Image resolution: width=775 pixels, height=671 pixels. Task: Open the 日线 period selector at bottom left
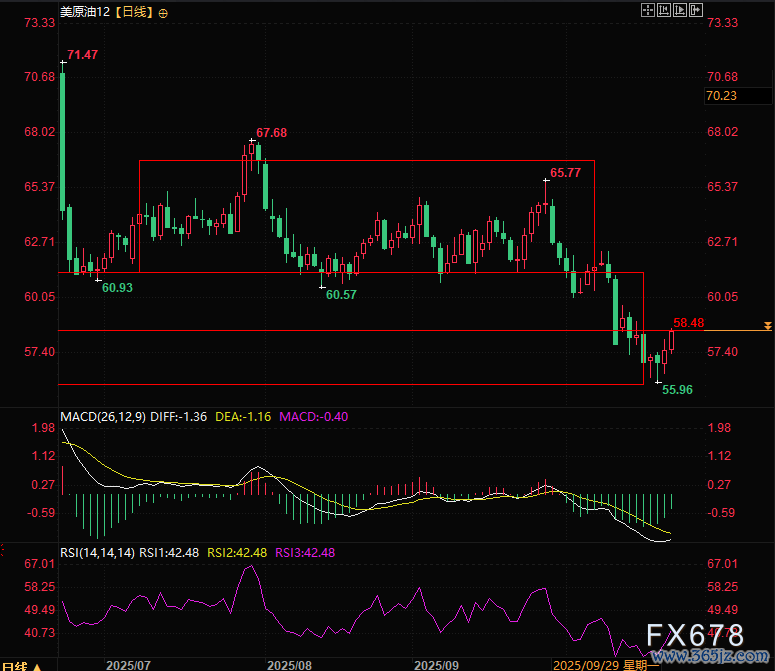[14, 665]
